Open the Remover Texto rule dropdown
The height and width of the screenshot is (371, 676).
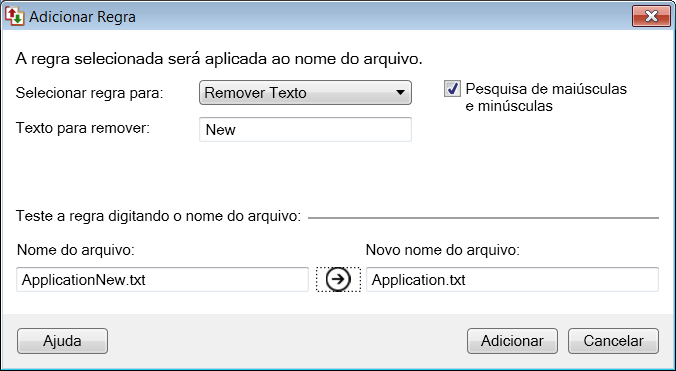pyautogui.click(x=305, y=93)
